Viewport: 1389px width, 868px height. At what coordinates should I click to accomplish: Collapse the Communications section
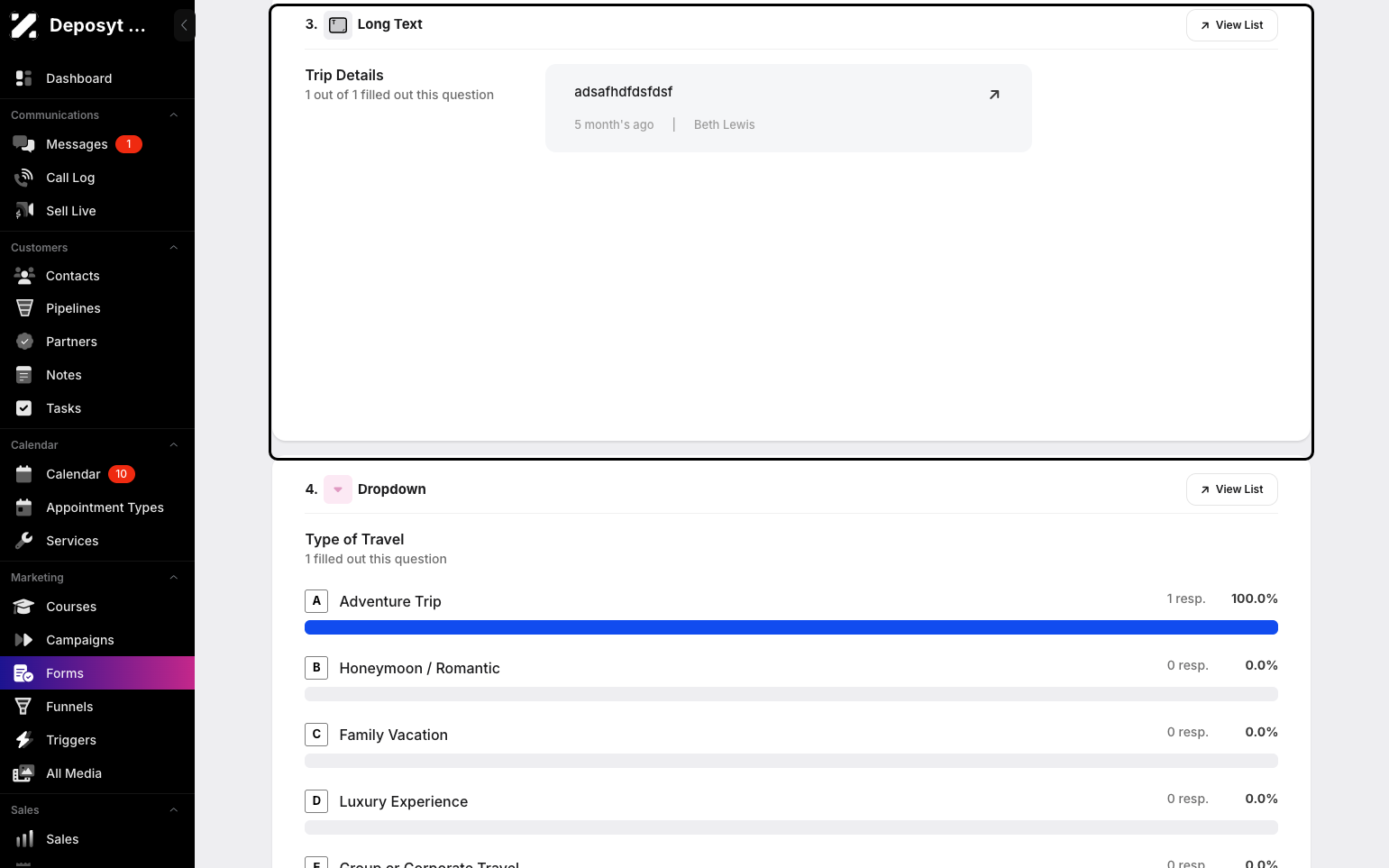pos(174,115)
